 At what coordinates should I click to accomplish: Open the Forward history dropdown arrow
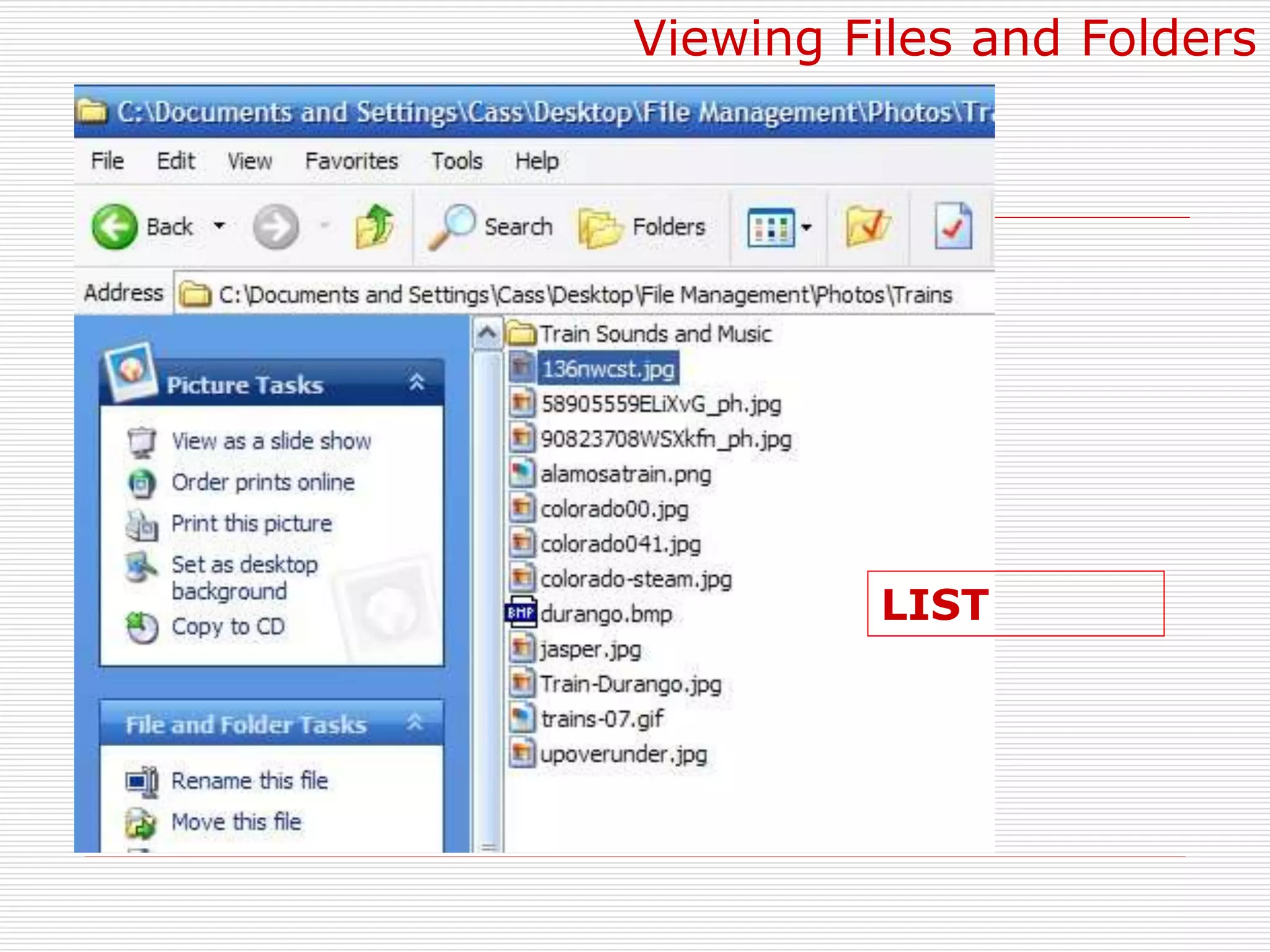coord(324,226)
